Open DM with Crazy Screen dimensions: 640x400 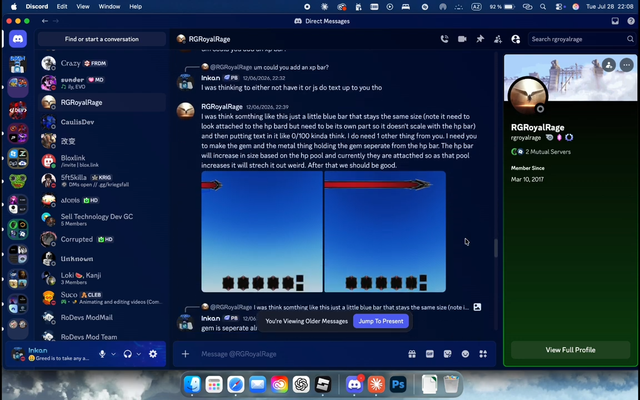click(x=102, y=63)
